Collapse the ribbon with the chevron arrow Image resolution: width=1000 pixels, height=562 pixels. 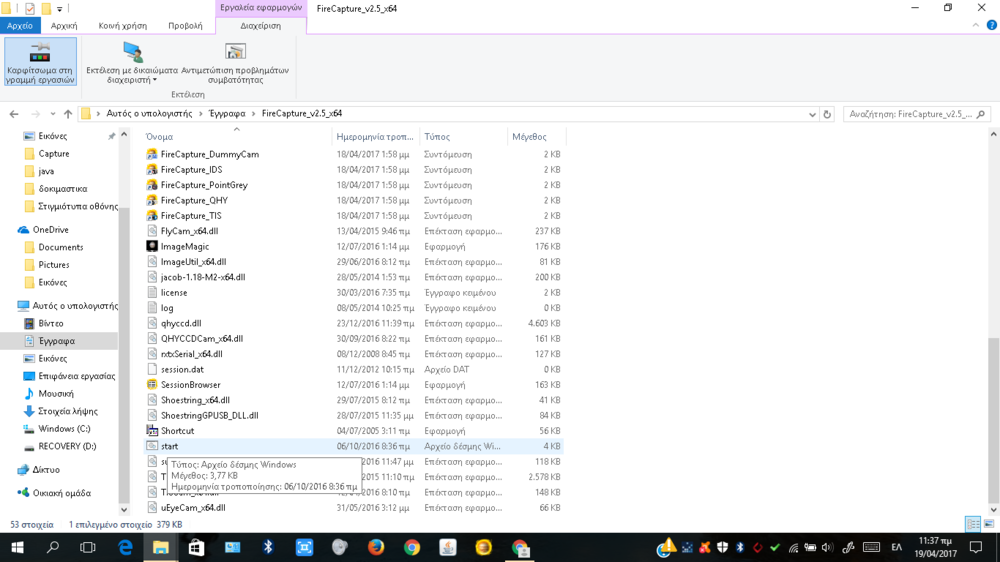click(x=977, y=26)
